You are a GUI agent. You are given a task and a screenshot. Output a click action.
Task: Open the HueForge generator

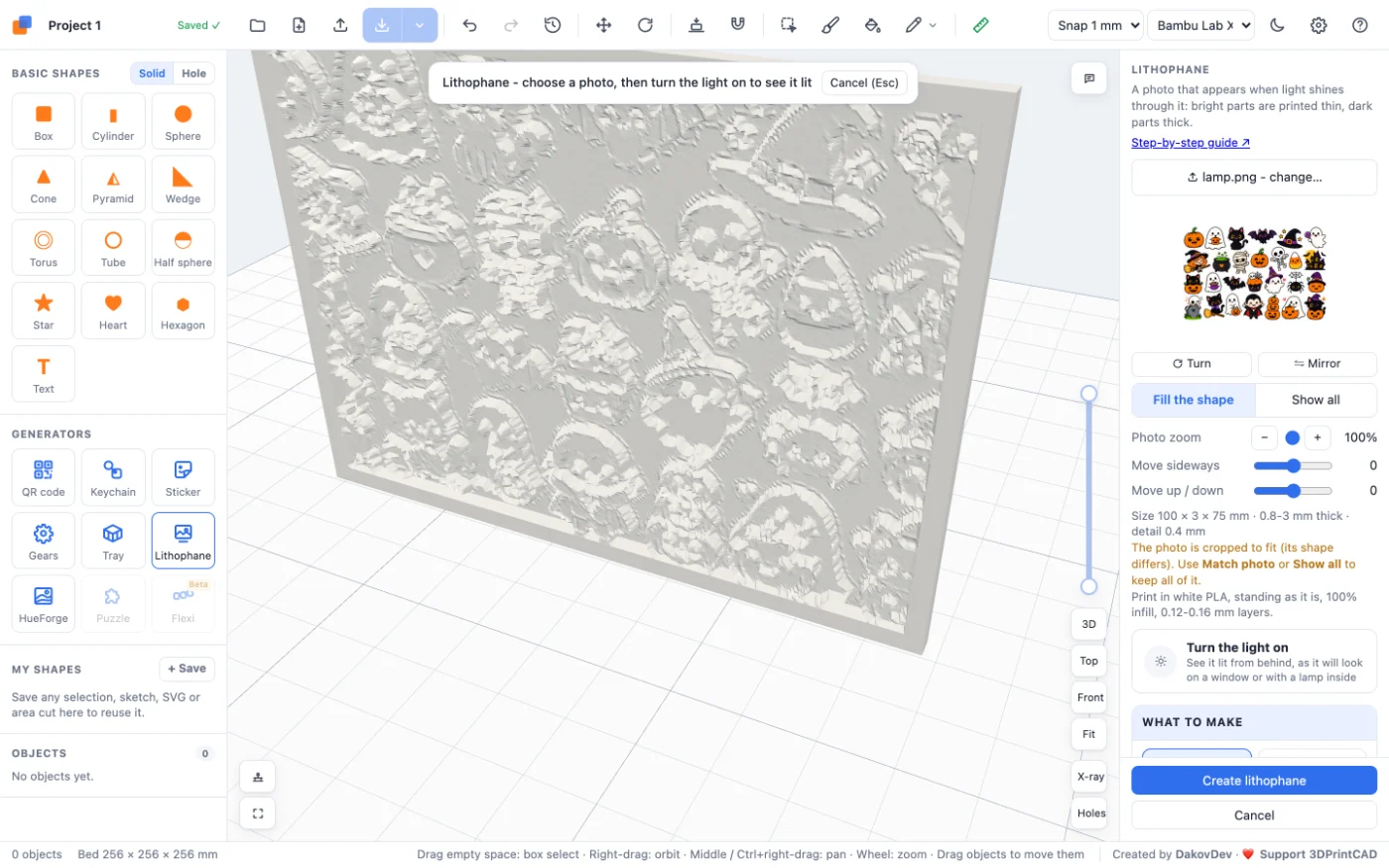click(44, 603)
